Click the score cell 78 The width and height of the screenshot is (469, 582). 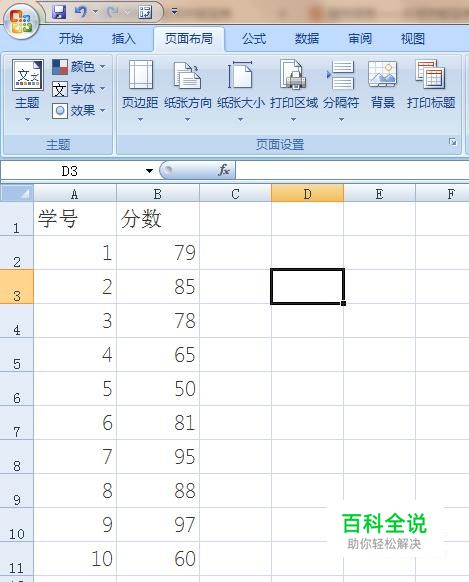[x=158, y=321]
